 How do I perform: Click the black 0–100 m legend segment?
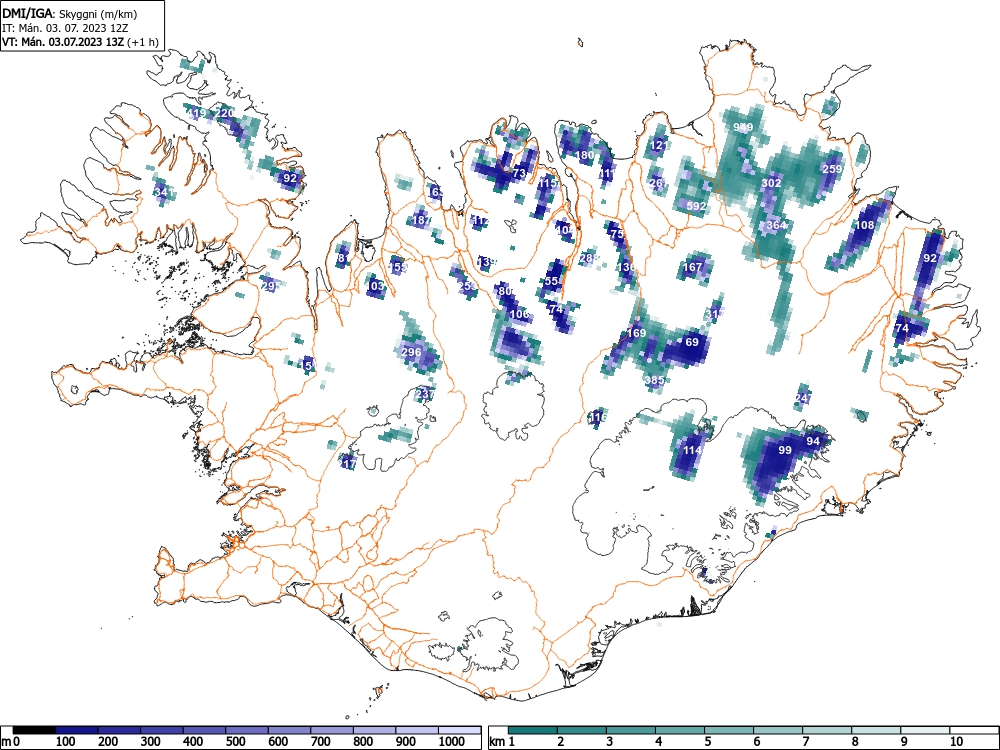(34, 730)
